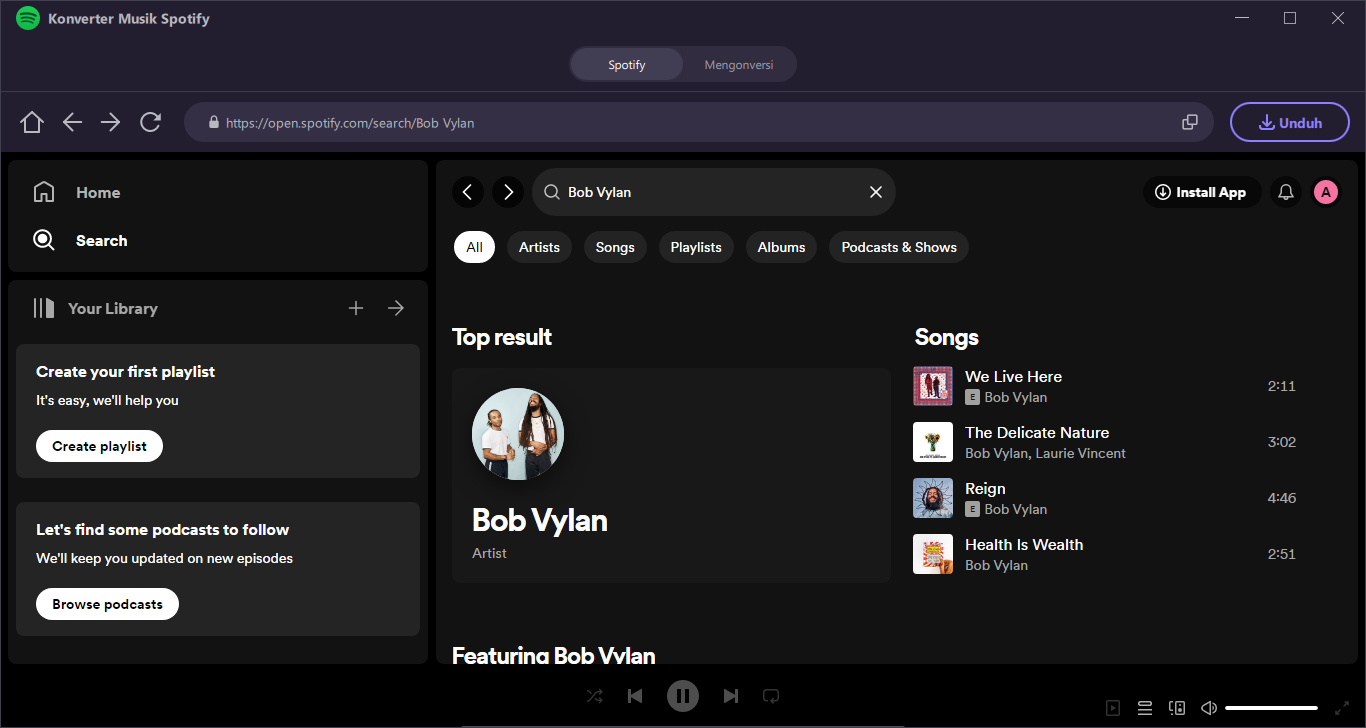This screenshot has width=1366, height=728.
Task: Maximize the Konverter Musik Spotify window
Action: (1290, 18)
